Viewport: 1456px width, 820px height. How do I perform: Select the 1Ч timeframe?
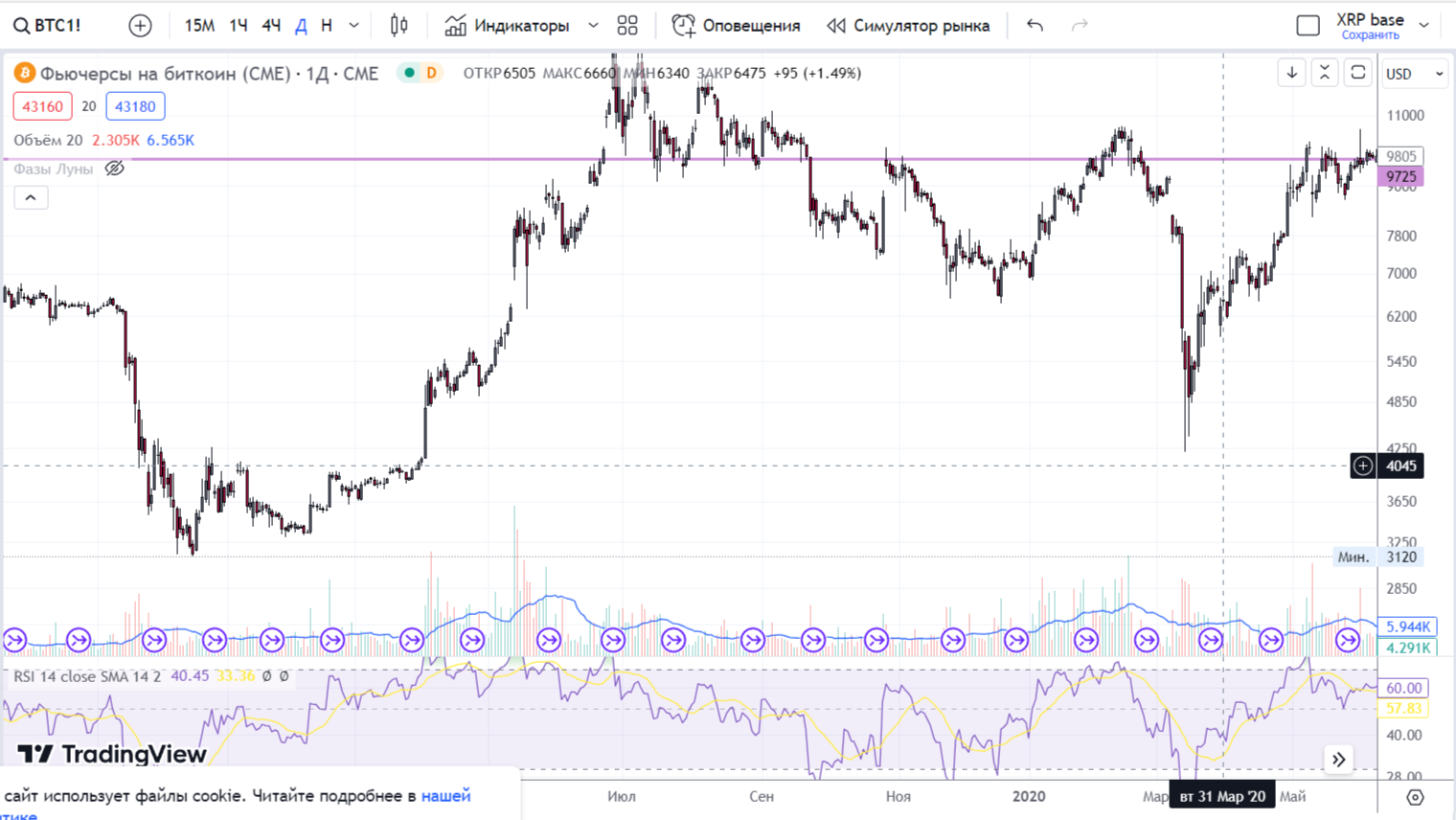[239, 25]
